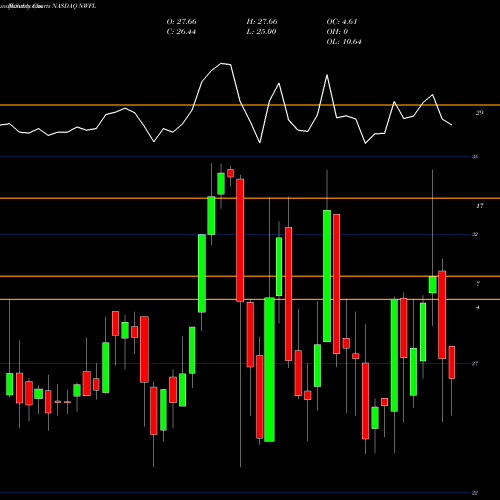Click the OC: 4.61 readout
This screenshot has width=500, height=500.
click(342, 22)
